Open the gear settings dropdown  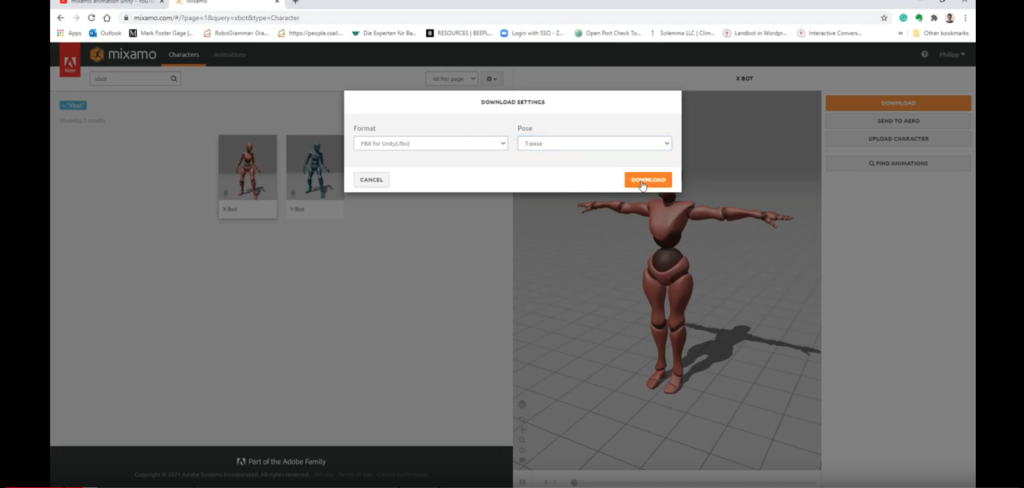coord(491,78)
